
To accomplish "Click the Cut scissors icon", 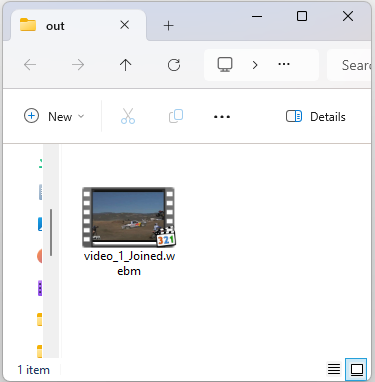I will pyautogui.click(x=128, y=116).
